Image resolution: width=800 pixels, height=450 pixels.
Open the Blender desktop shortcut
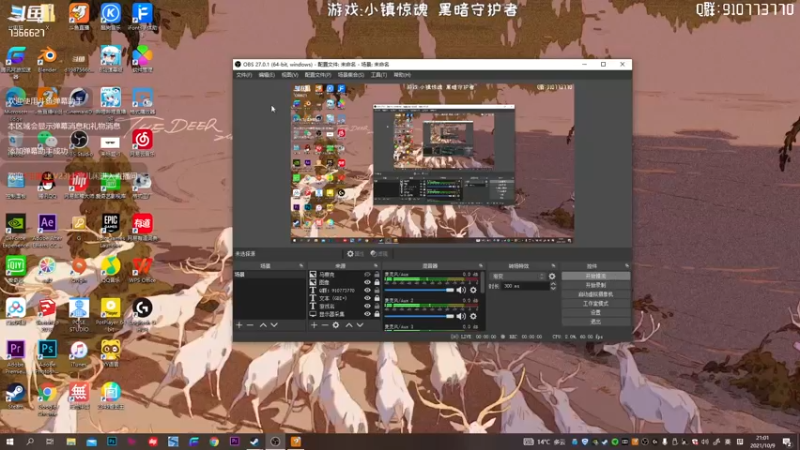click(x=47, y=59)
